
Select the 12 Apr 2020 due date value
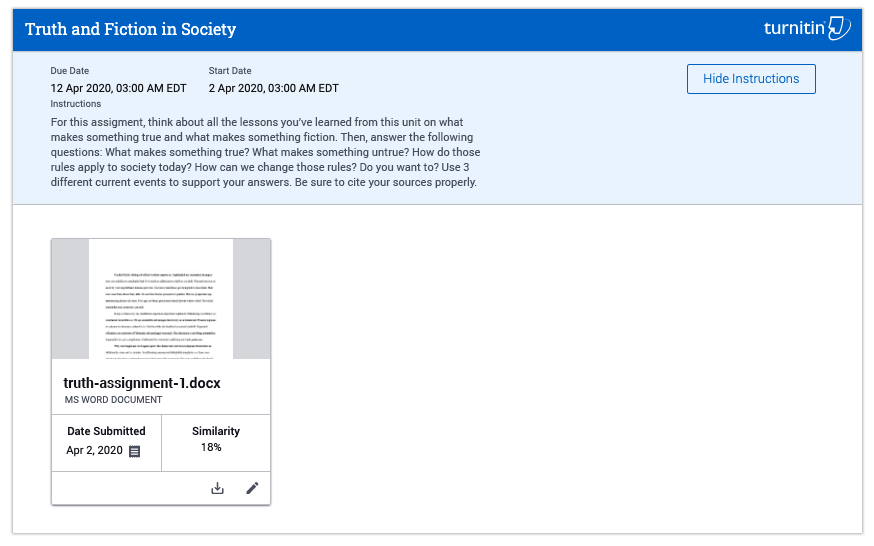(118, 88)
